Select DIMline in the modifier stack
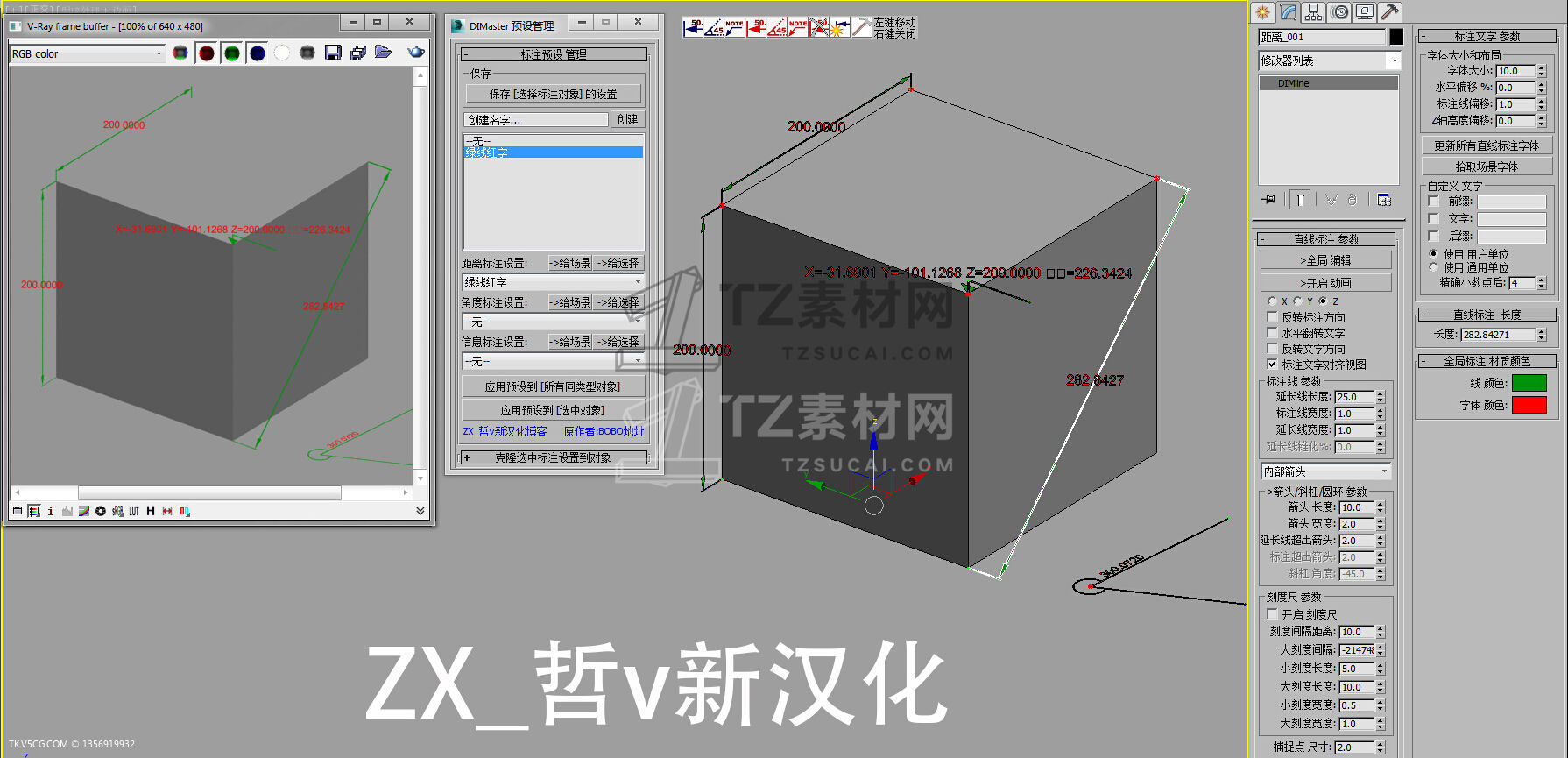The width and height of the screenshot is (1568, 758). point(1328,83)
